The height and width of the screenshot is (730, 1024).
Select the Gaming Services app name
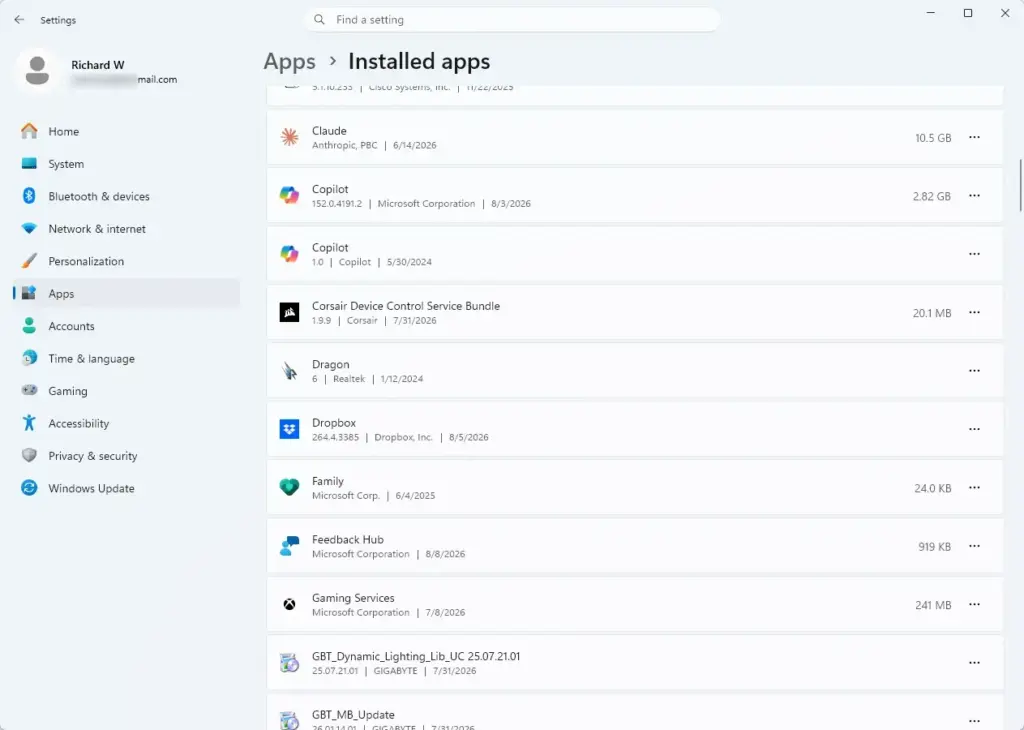click(353, 597)
